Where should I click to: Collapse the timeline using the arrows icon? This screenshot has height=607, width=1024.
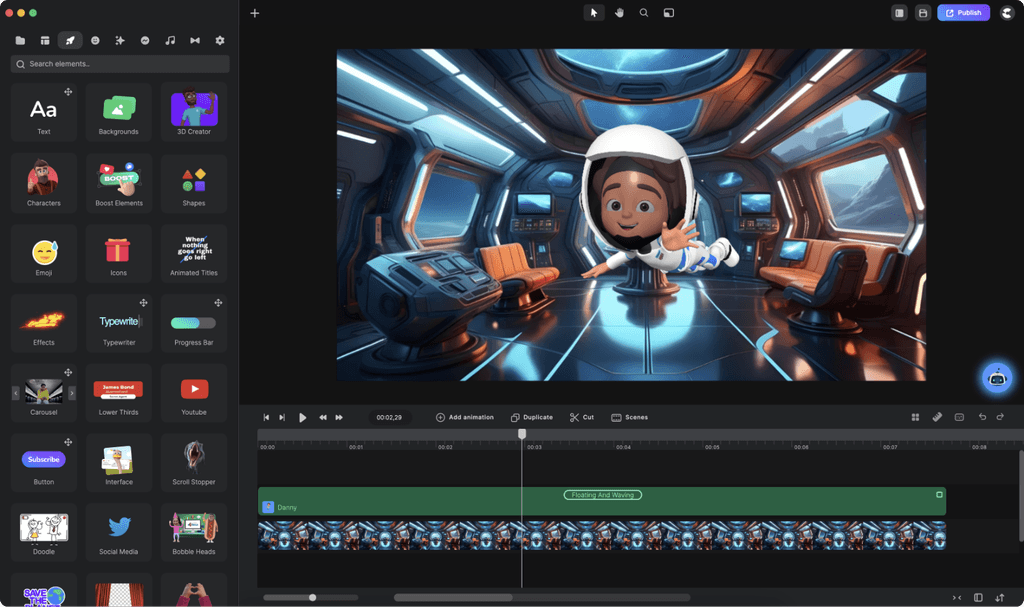click(957, 598)
